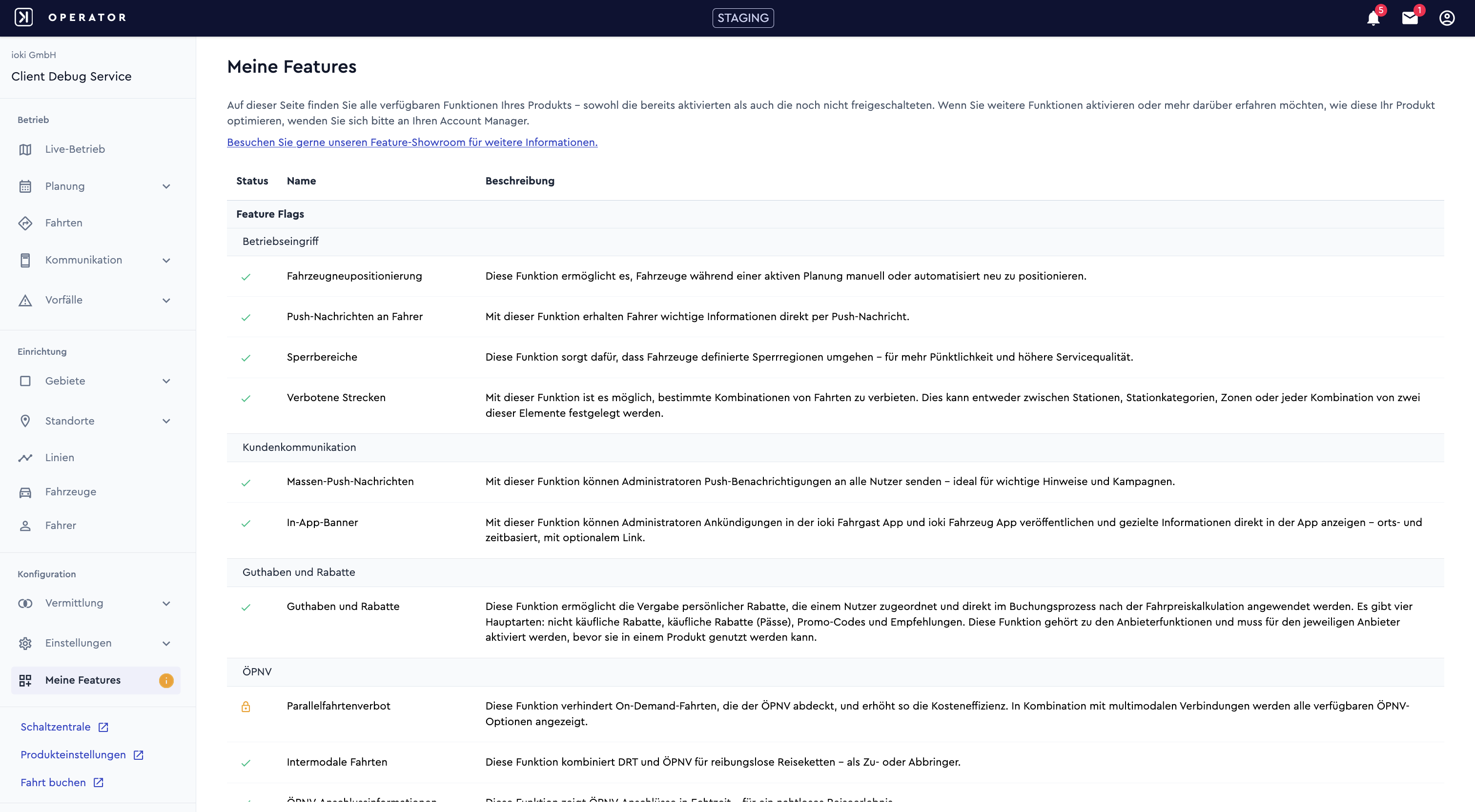Click the Vermittlung toggle icon
Viewport: 1475px width, 812px height.
tap(25, 604)
